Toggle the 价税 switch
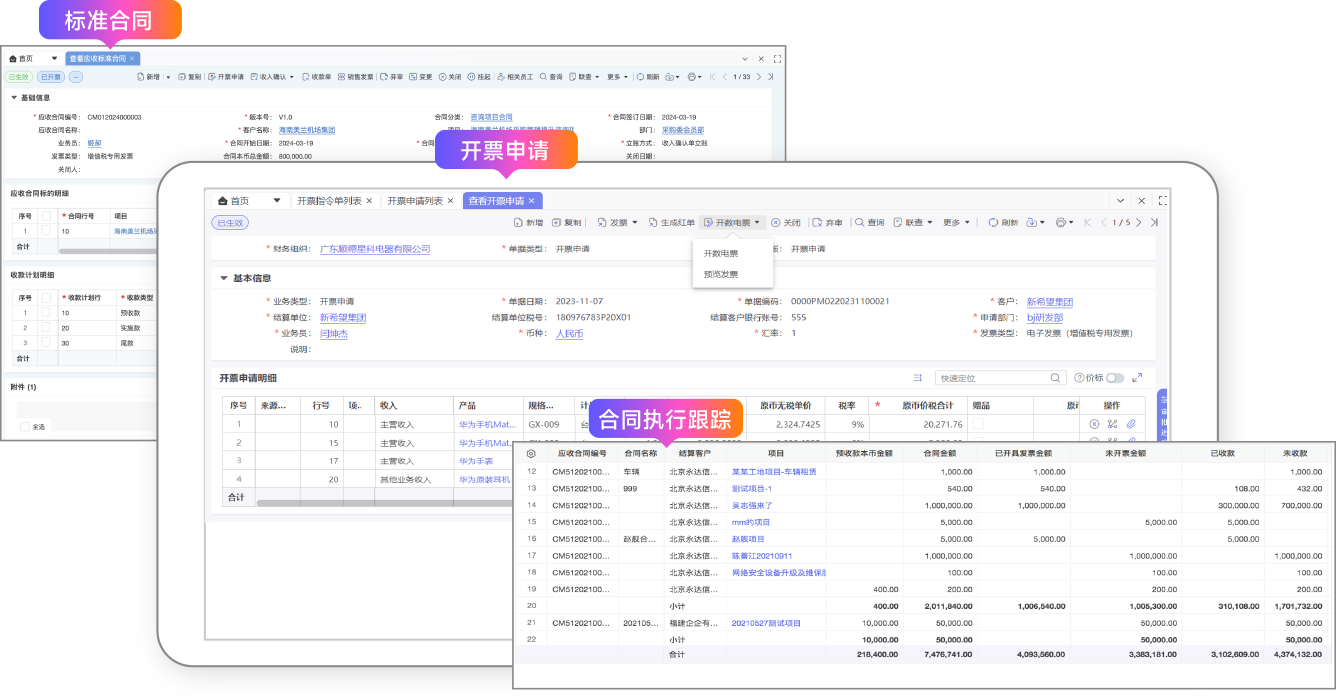 point(1114,378)
